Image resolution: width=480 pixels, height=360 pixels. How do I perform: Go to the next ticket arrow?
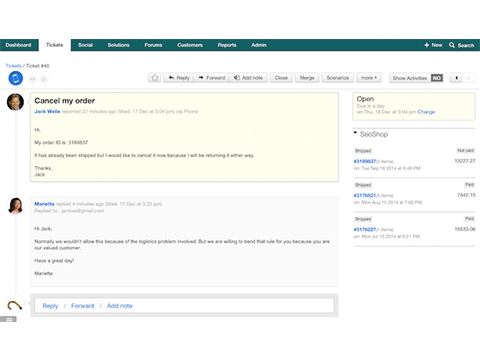[468, 78]
